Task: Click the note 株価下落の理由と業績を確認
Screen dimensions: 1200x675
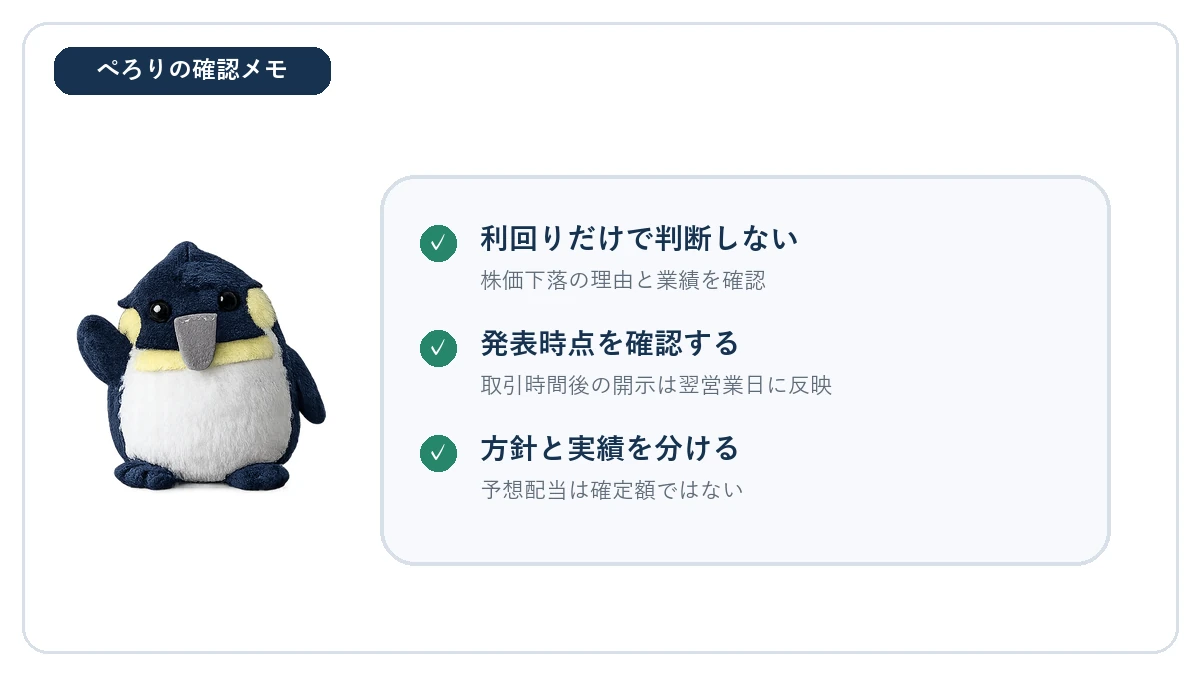Action: pos(623,281)
